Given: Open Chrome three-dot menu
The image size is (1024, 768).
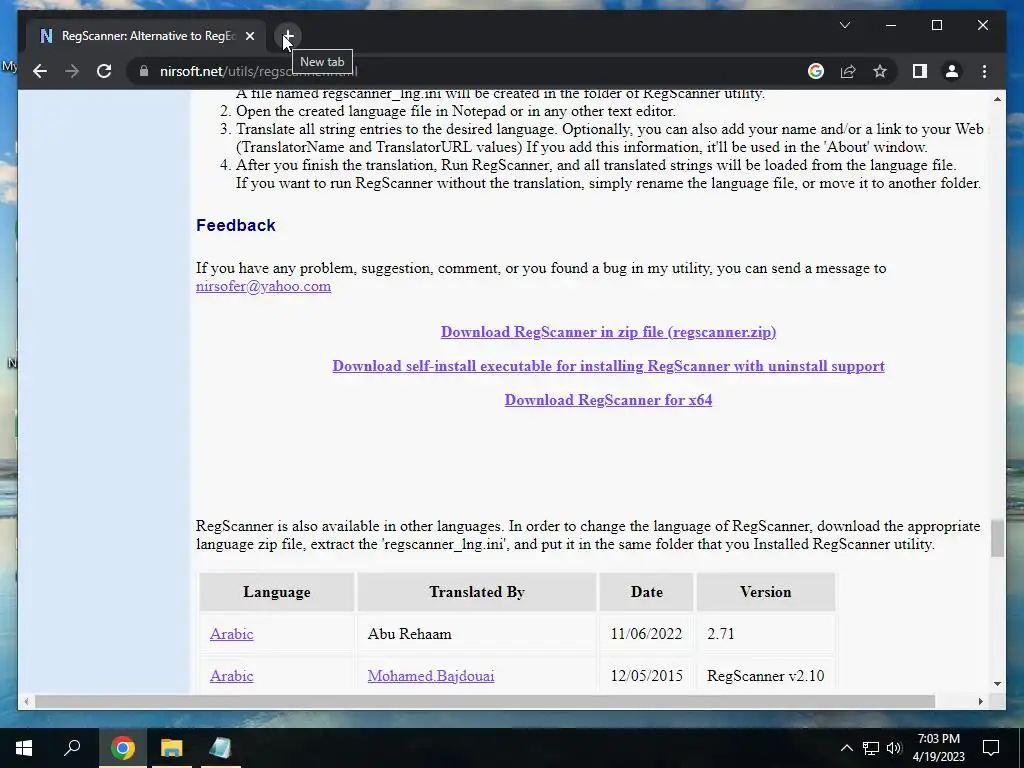Looking at the screenshot, I should click(x=984, y=71).
